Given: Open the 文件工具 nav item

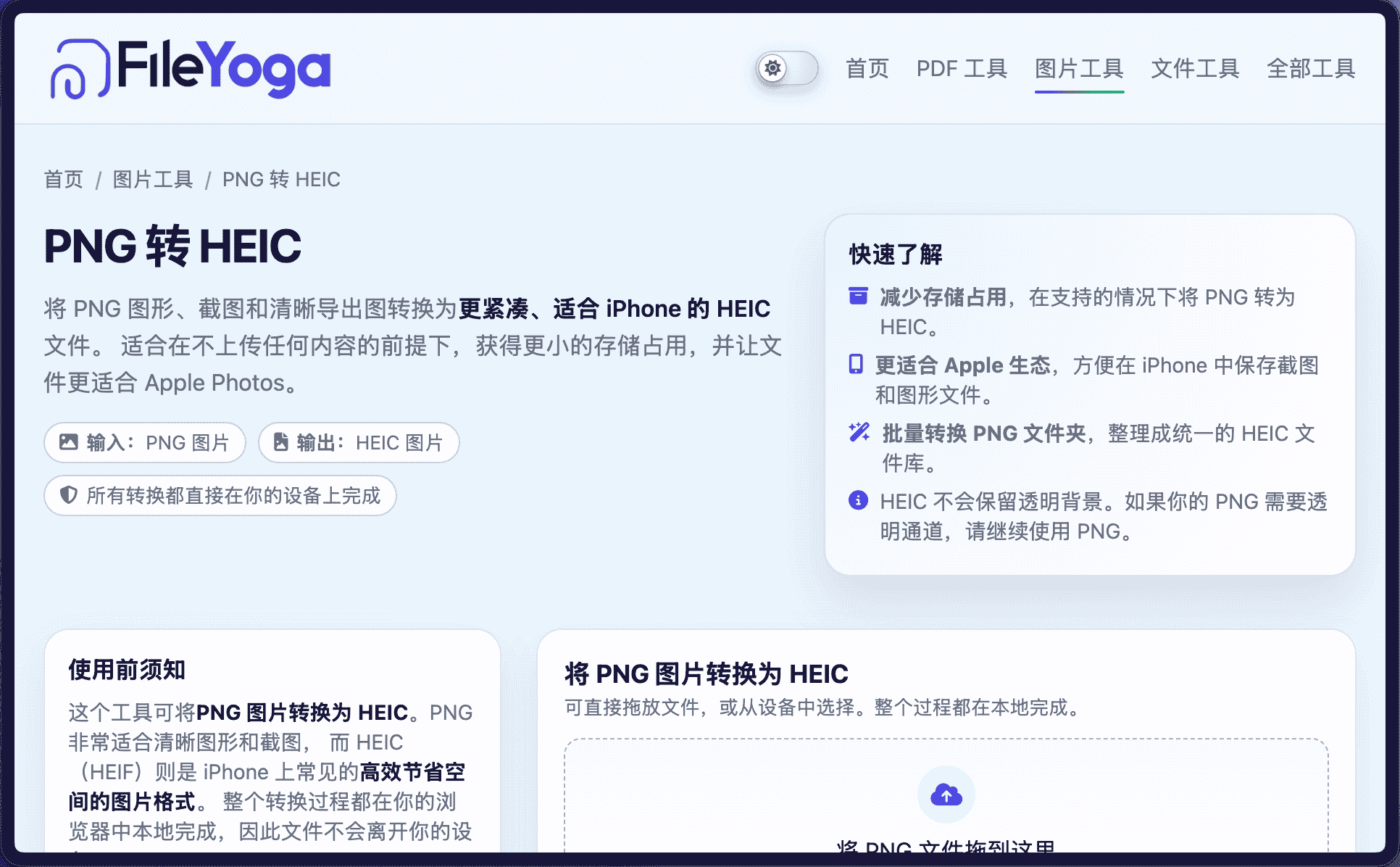Looking at the screenshot, I should tap(1195, 69).
